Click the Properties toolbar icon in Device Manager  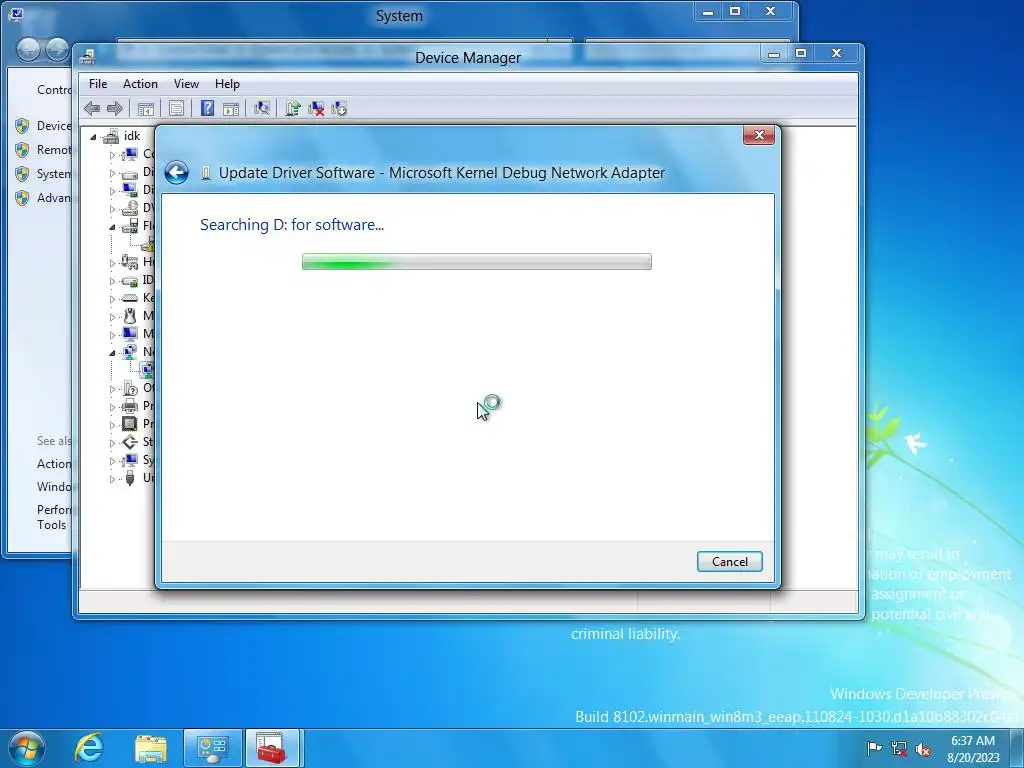point(176,108)
